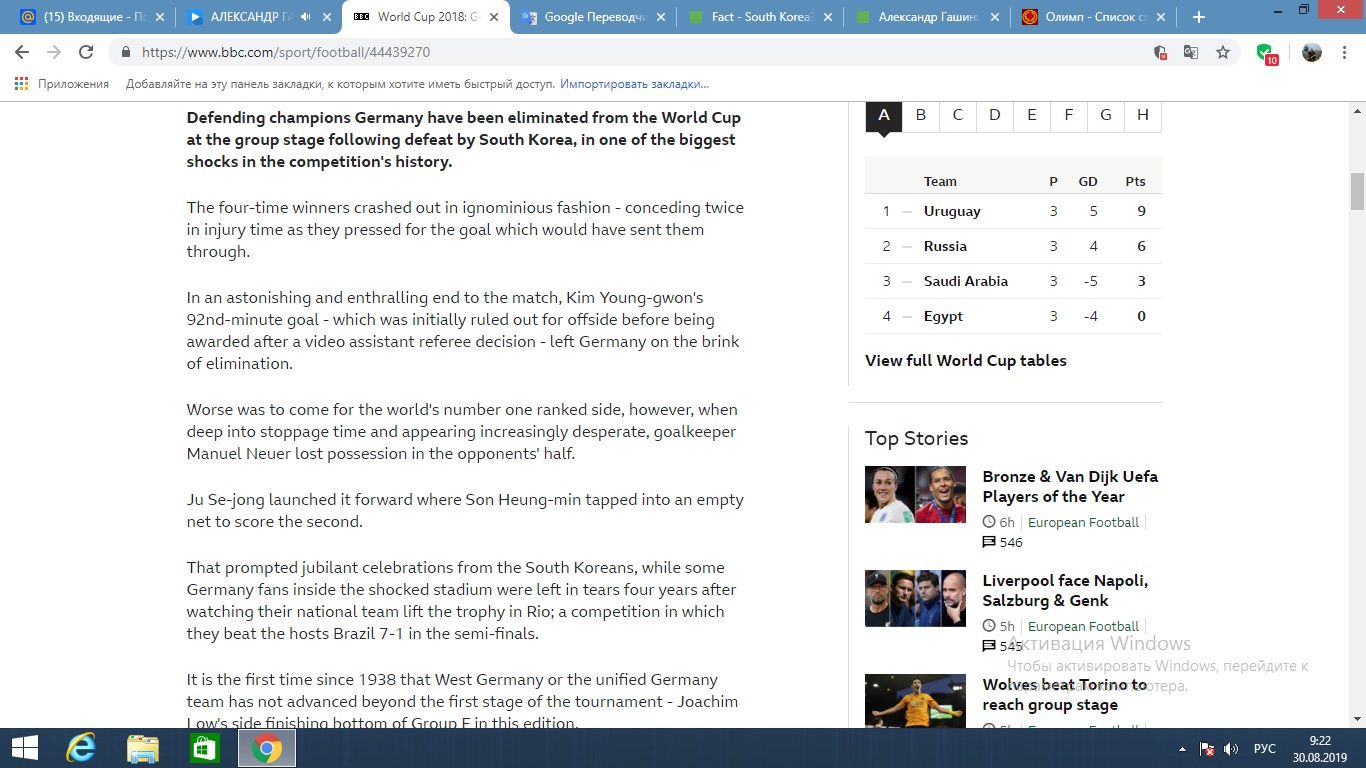This screenshot has height=768, width=1366.
Task: Click Bronze and Van Dijk thumbnail
Action: [x=915, y=494]
